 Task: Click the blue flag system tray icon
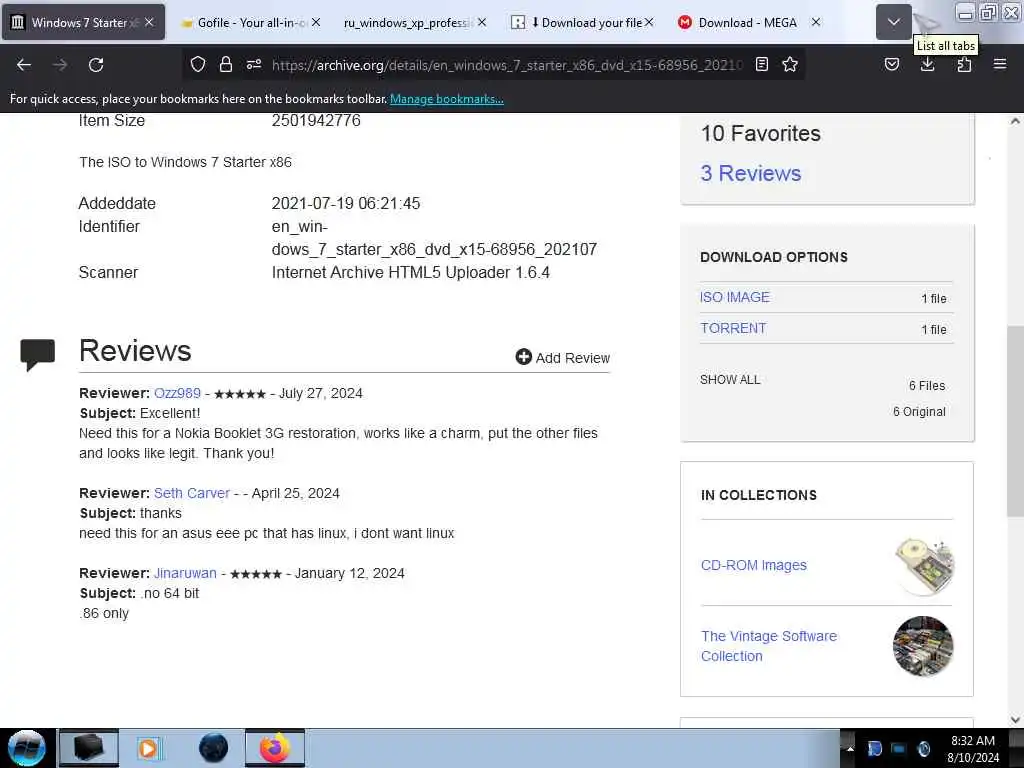(874, 749)
